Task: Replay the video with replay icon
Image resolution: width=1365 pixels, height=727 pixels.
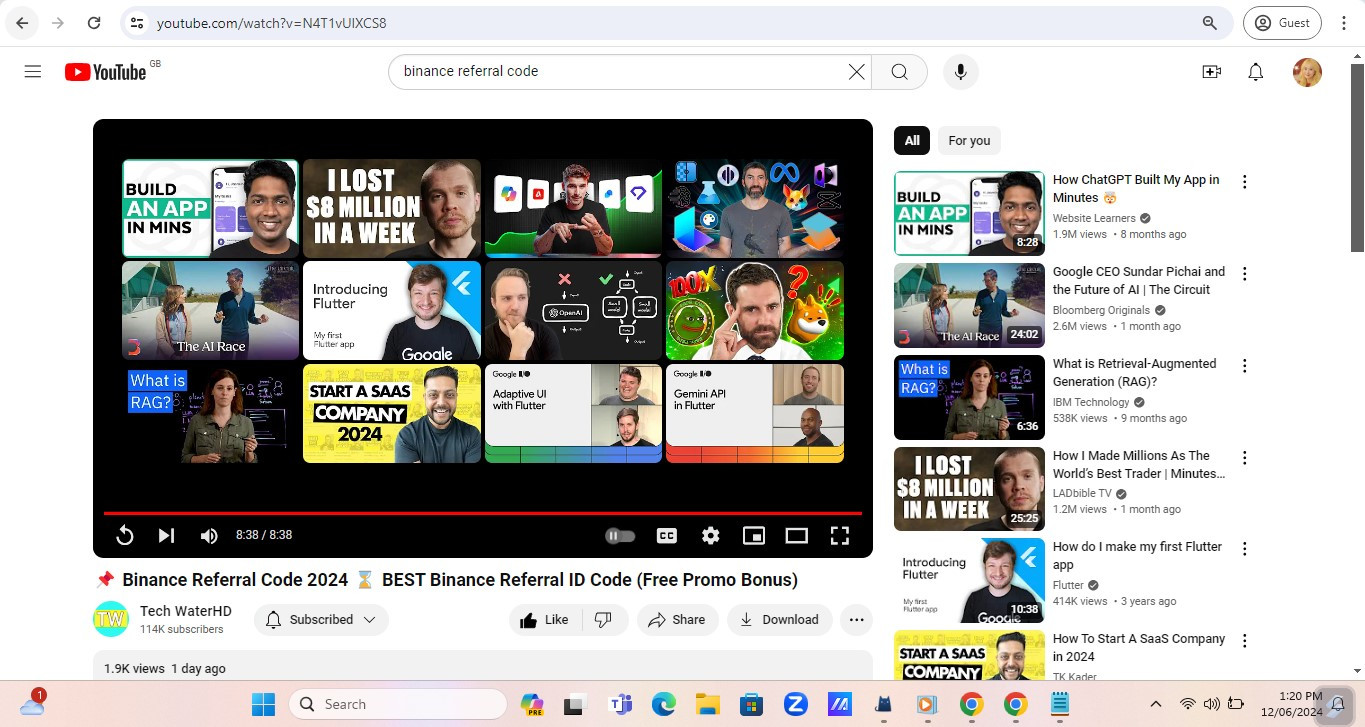Action: click(124, 535)
